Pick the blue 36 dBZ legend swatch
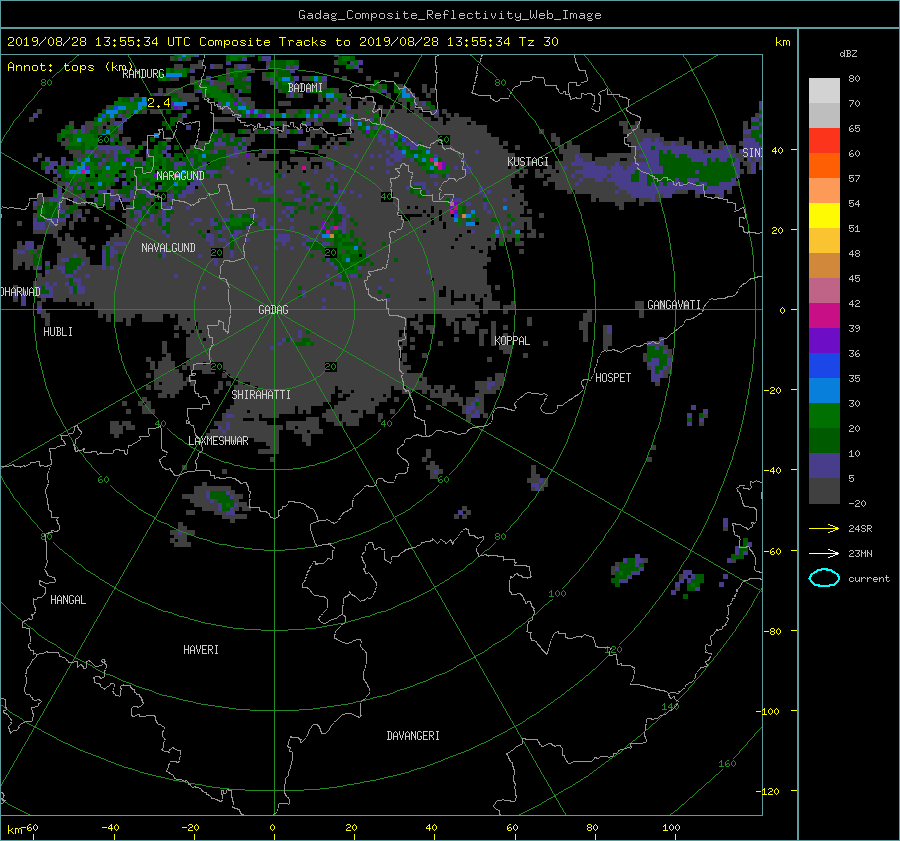The width and height of the screenshot is (900, 841). click(824, 366)
